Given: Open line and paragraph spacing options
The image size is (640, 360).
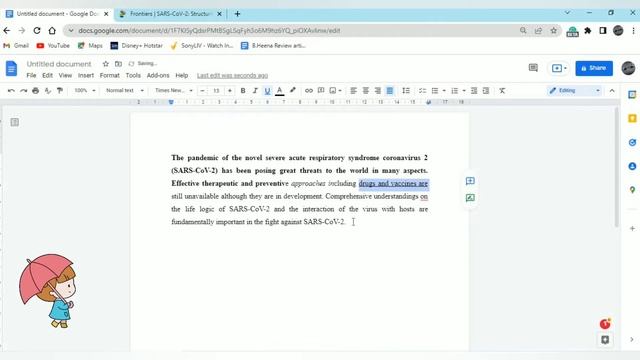Looking at the screenshot, I should click(406, 91).
